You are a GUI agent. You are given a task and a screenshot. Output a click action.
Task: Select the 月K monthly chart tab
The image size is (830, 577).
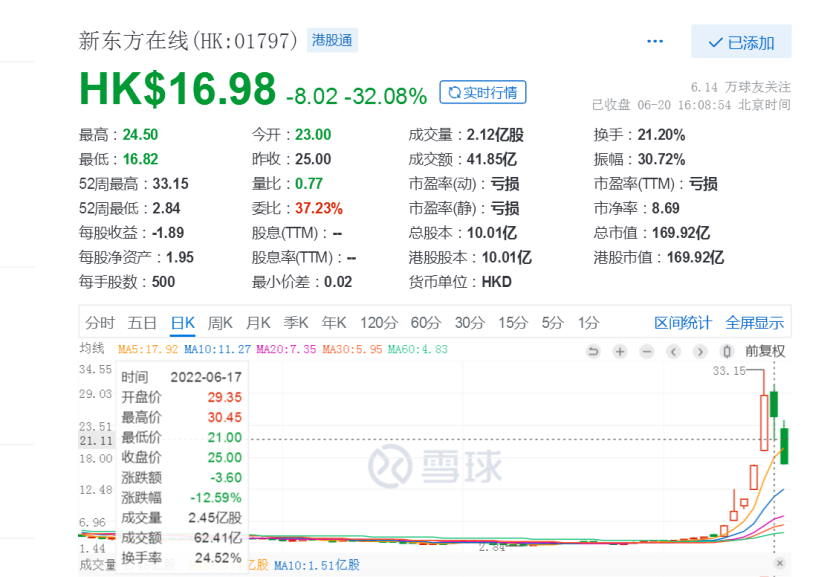coord(258,322)
